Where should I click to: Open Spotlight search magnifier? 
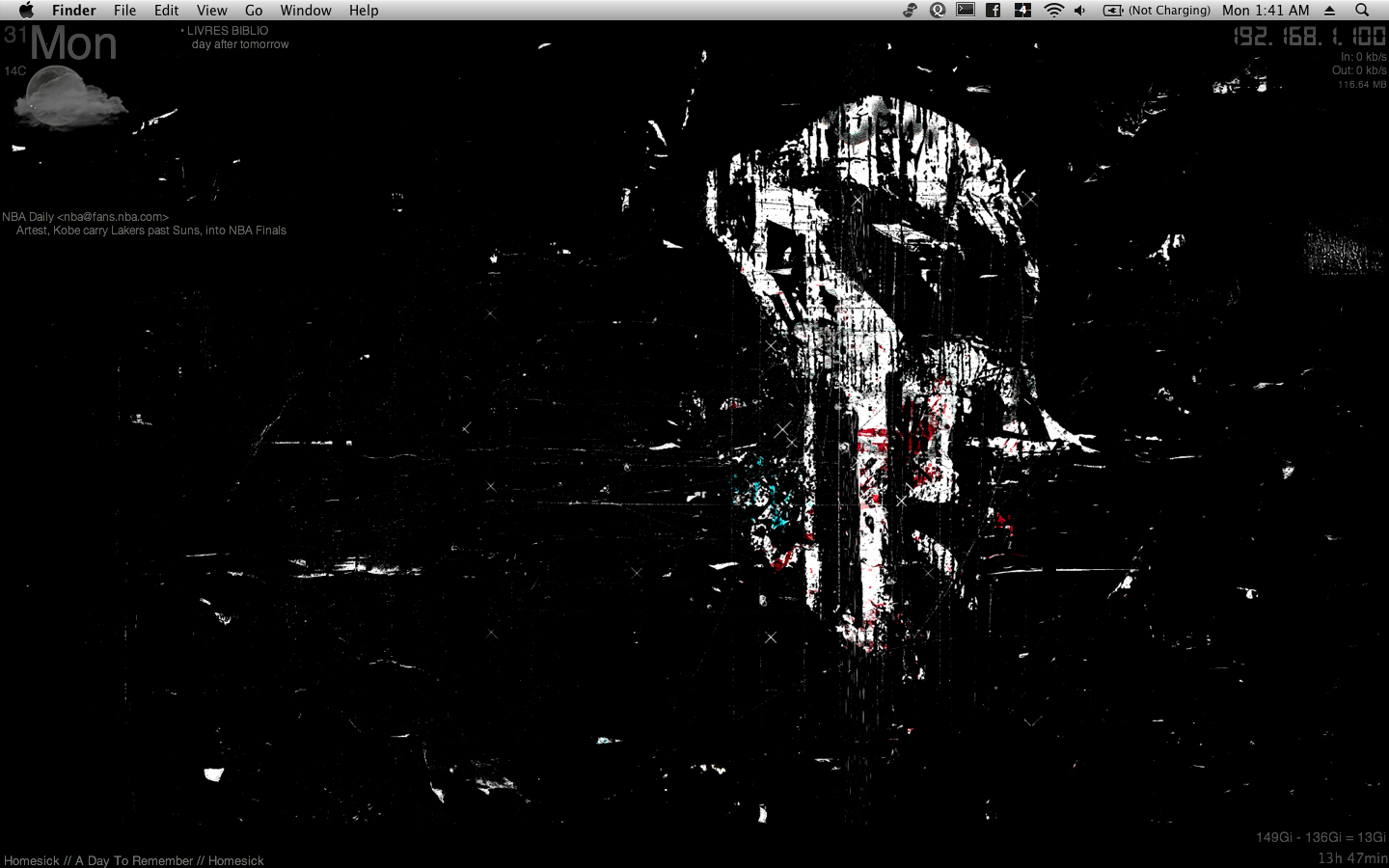pyautogui.click(x=1362, y=11)
